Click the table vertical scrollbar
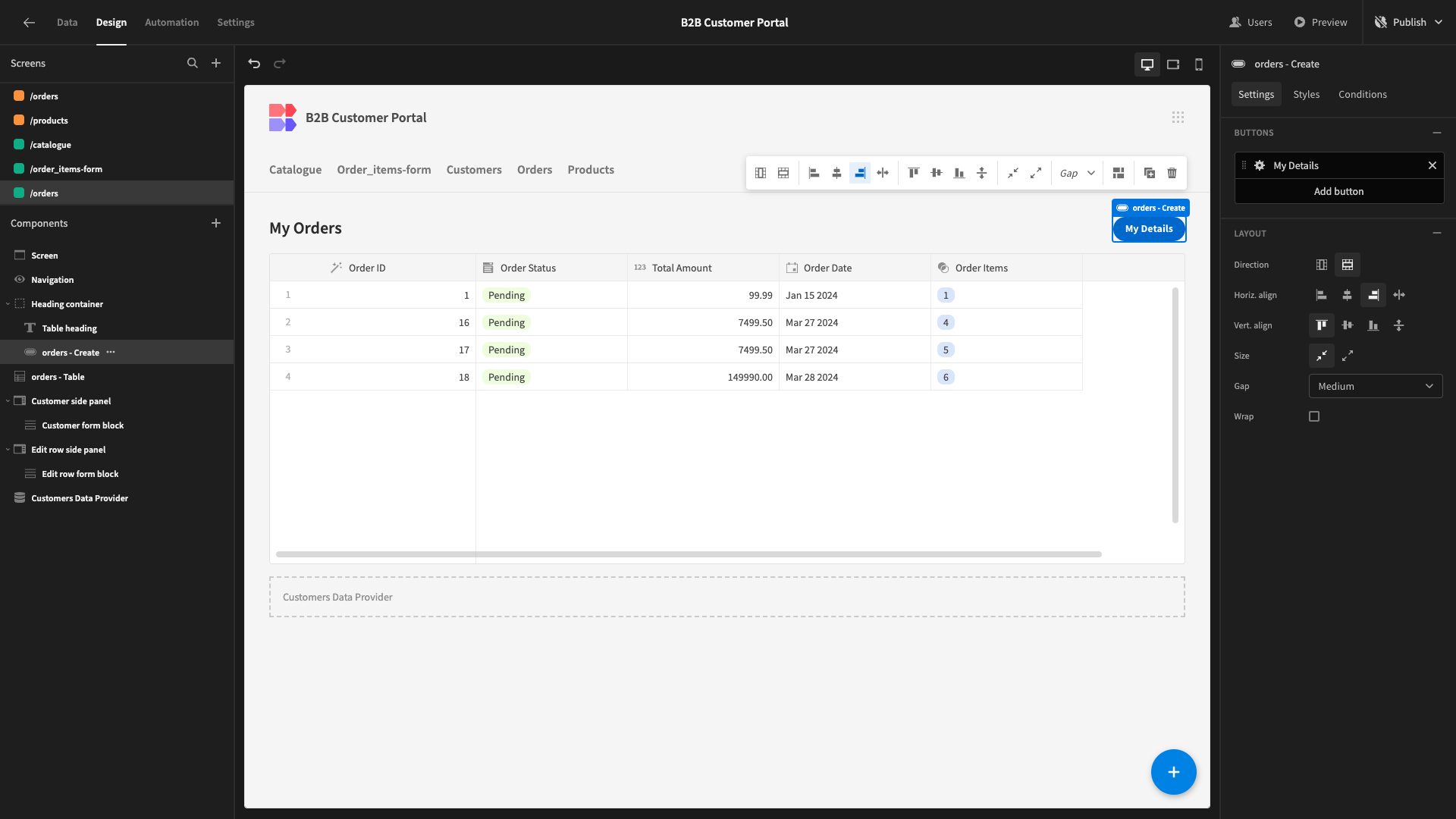Viewport: 1456px width, 819px height. 1175,405
